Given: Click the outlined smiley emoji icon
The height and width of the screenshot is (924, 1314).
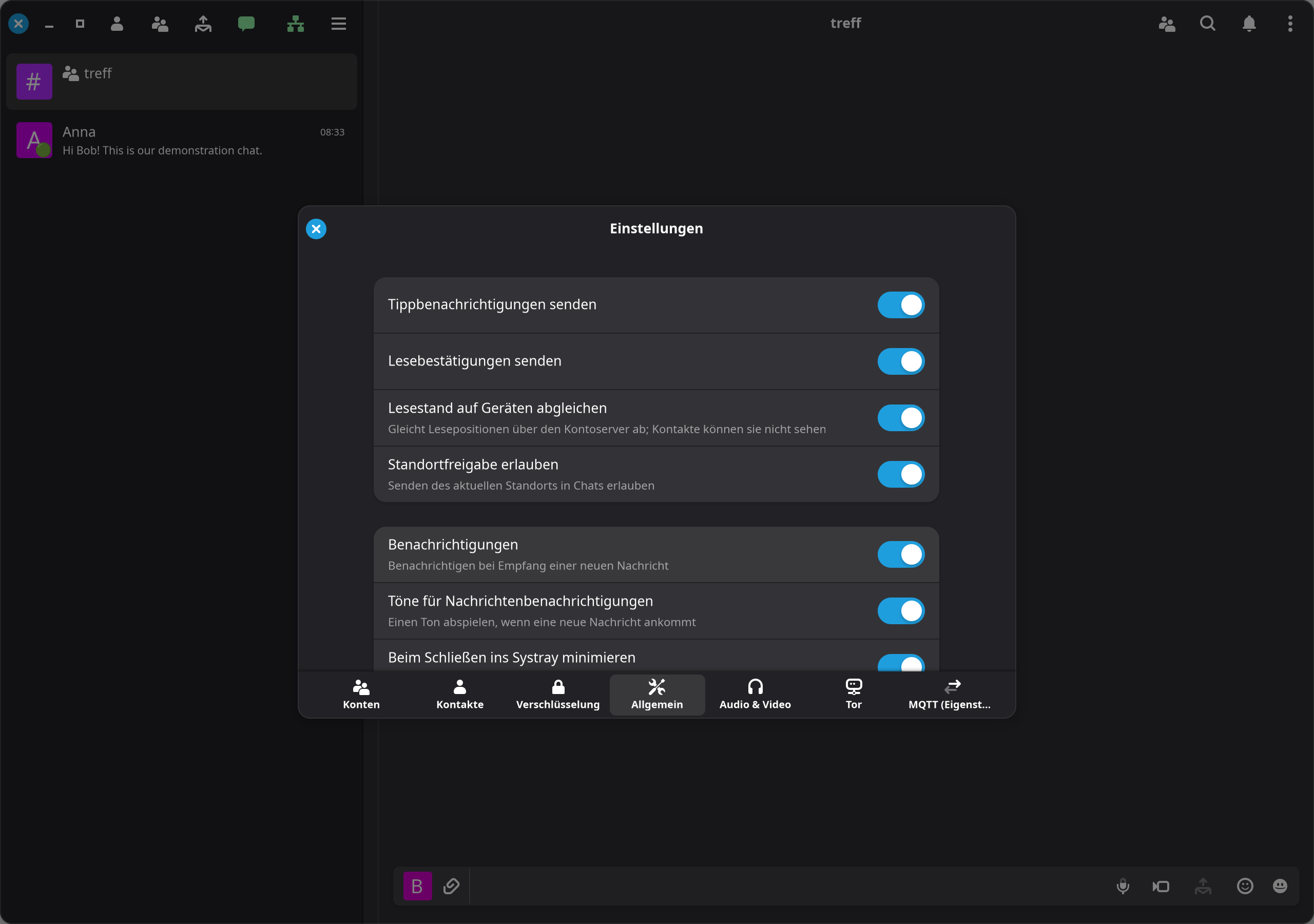Looking at the screenshot, I should coord(1245,886).
